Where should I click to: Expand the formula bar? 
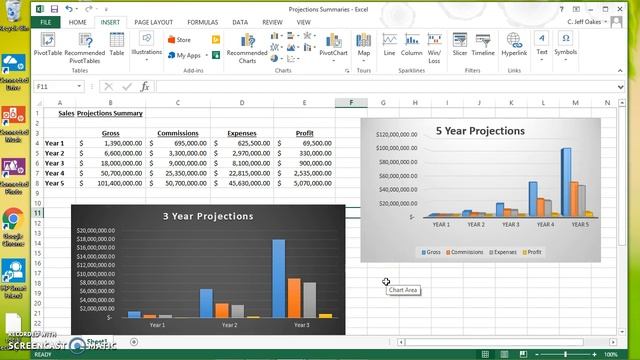click(620, 87)
